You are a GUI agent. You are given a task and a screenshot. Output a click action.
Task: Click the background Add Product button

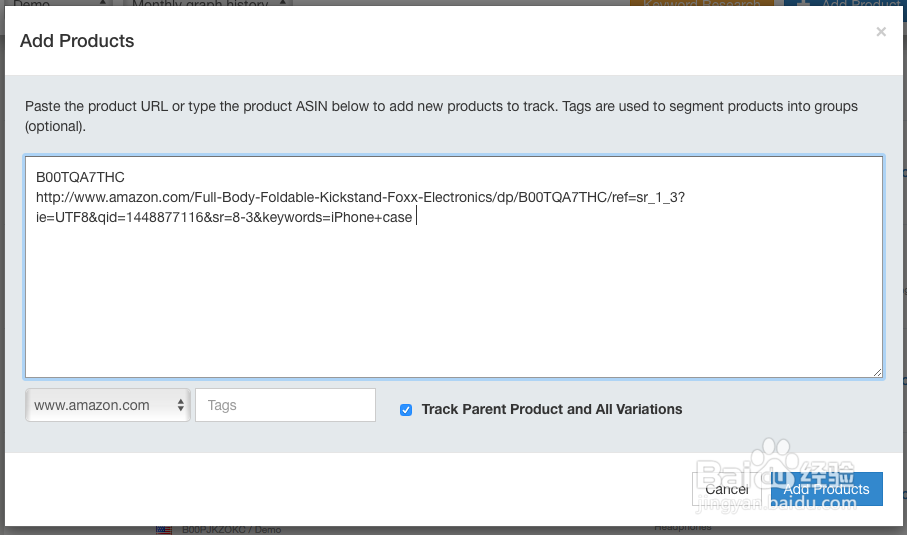click(843, 3)
